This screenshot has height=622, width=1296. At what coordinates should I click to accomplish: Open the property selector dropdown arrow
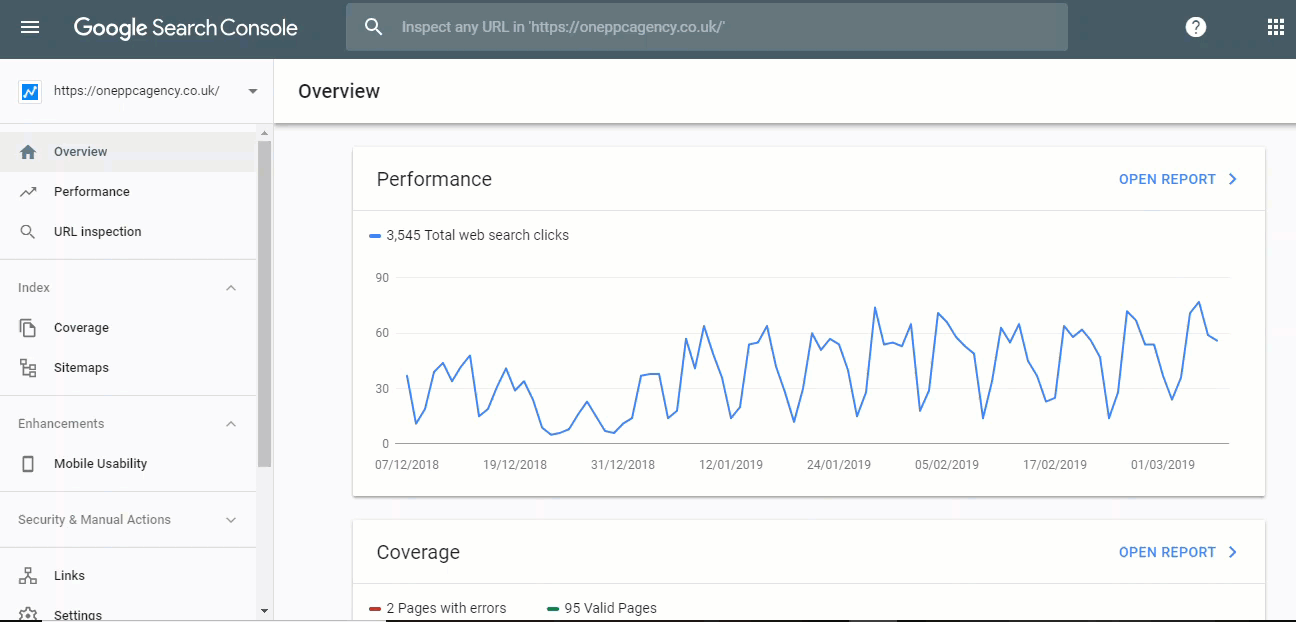point(253,91)
